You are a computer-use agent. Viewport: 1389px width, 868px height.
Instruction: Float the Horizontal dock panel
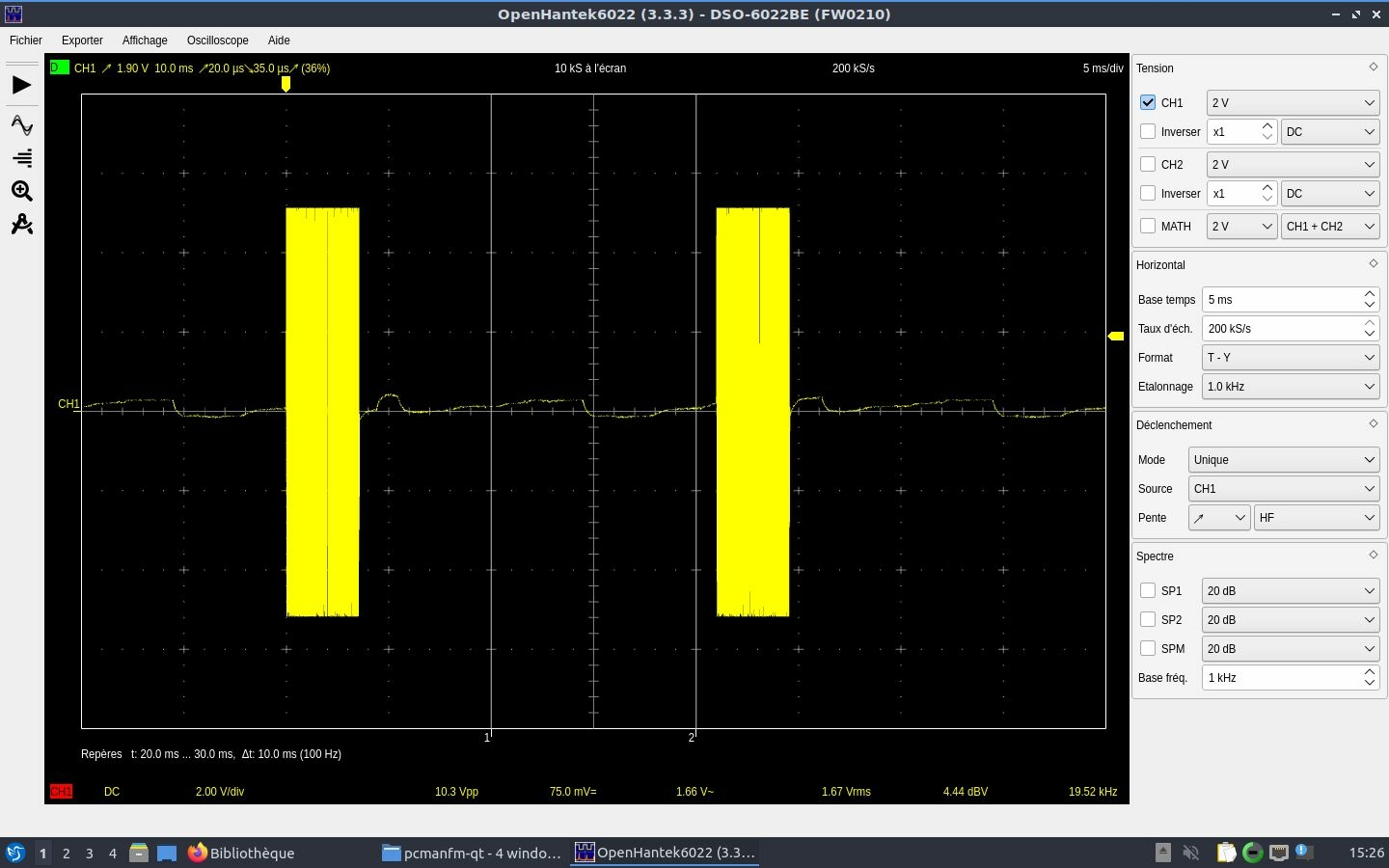click(x=1374, y=263)
